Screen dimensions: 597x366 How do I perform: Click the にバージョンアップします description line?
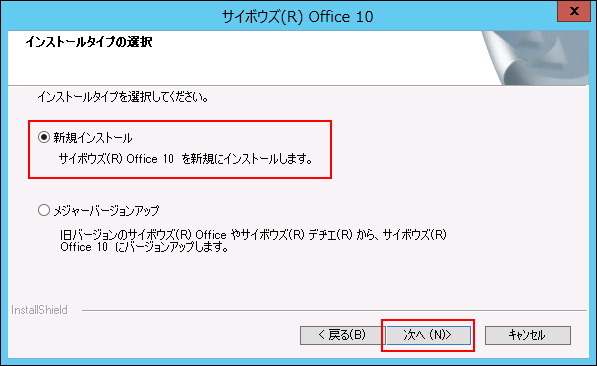tap(145, 247)
